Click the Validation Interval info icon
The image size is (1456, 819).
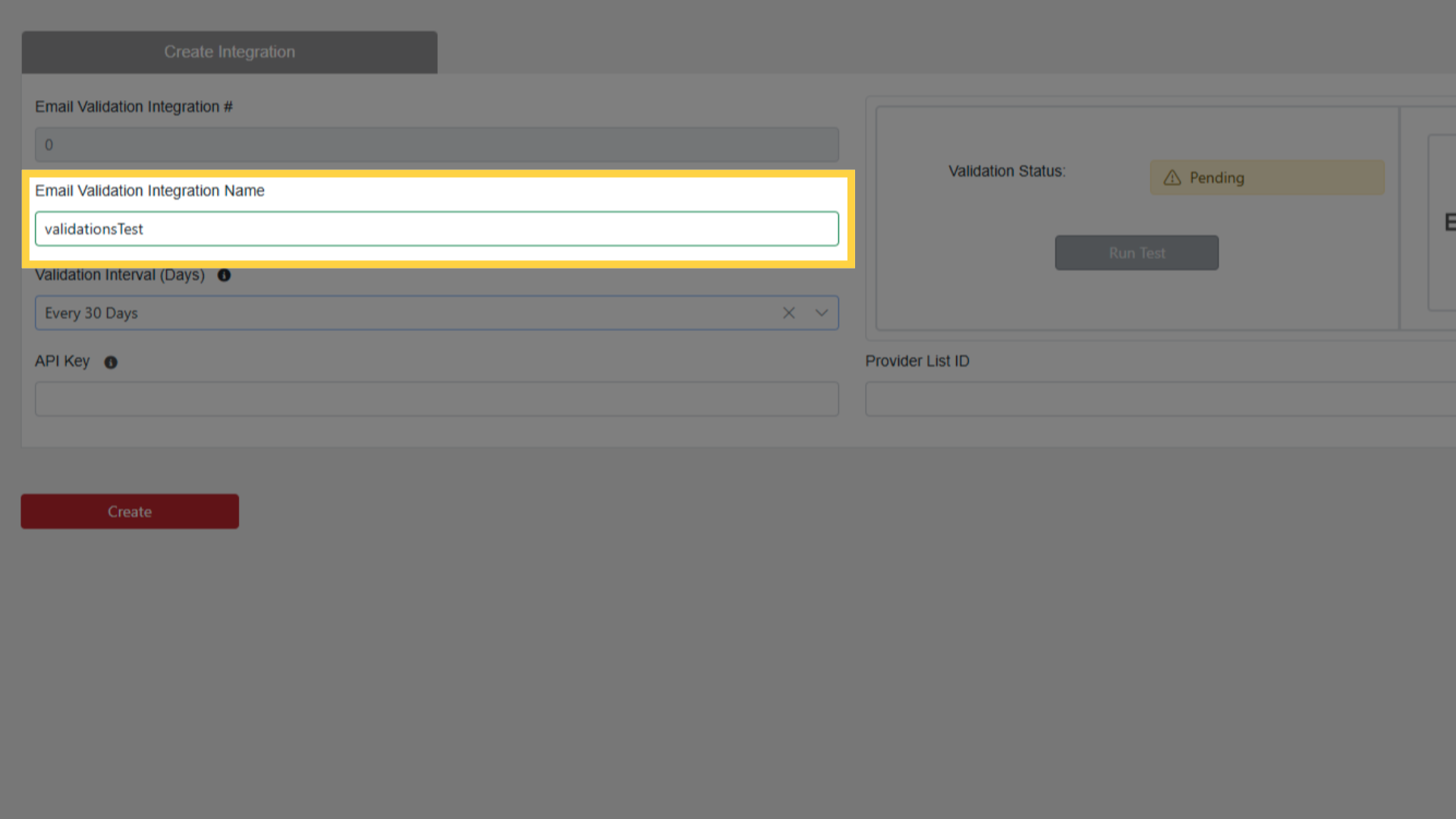224,275
